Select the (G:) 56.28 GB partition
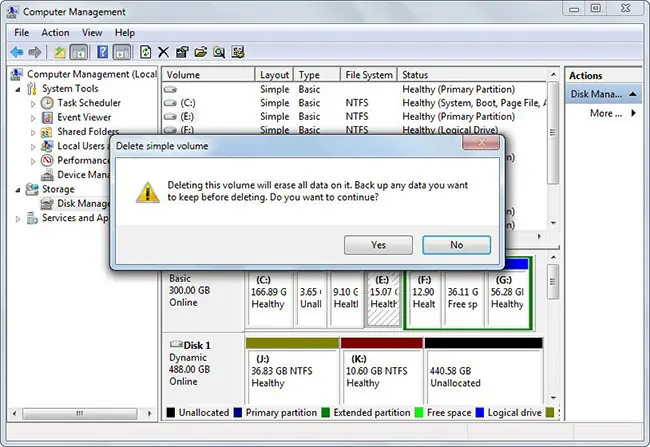The width and height of the screenshot is (650, 447). point(508,299)
